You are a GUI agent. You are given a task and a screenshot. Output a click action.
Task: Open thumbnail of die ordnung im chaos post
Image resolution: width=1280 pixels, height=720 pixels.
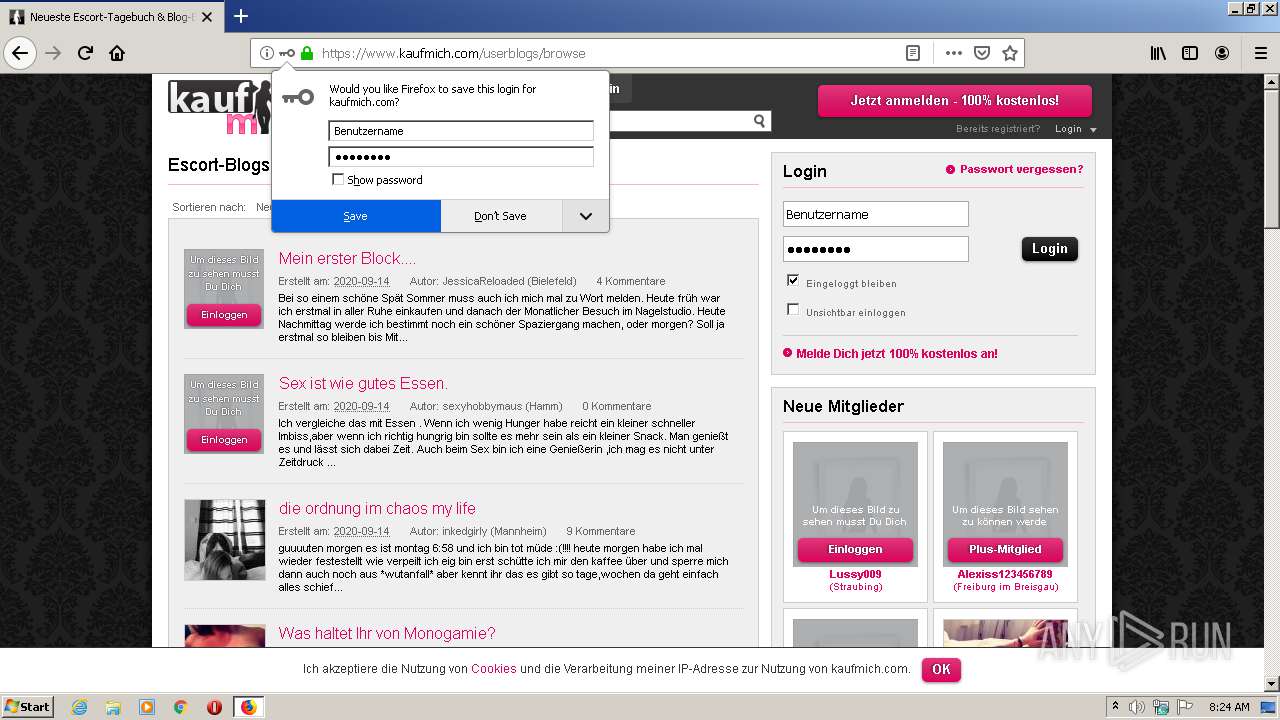pos(225,540)
